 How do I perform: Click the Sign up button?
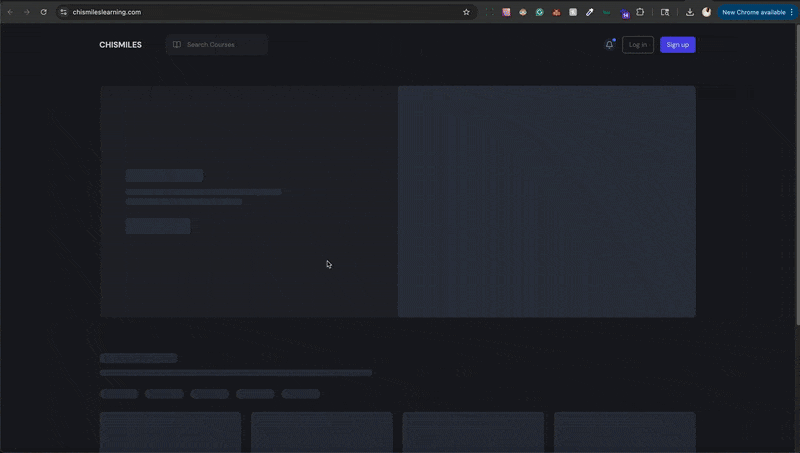click(678, 45)
